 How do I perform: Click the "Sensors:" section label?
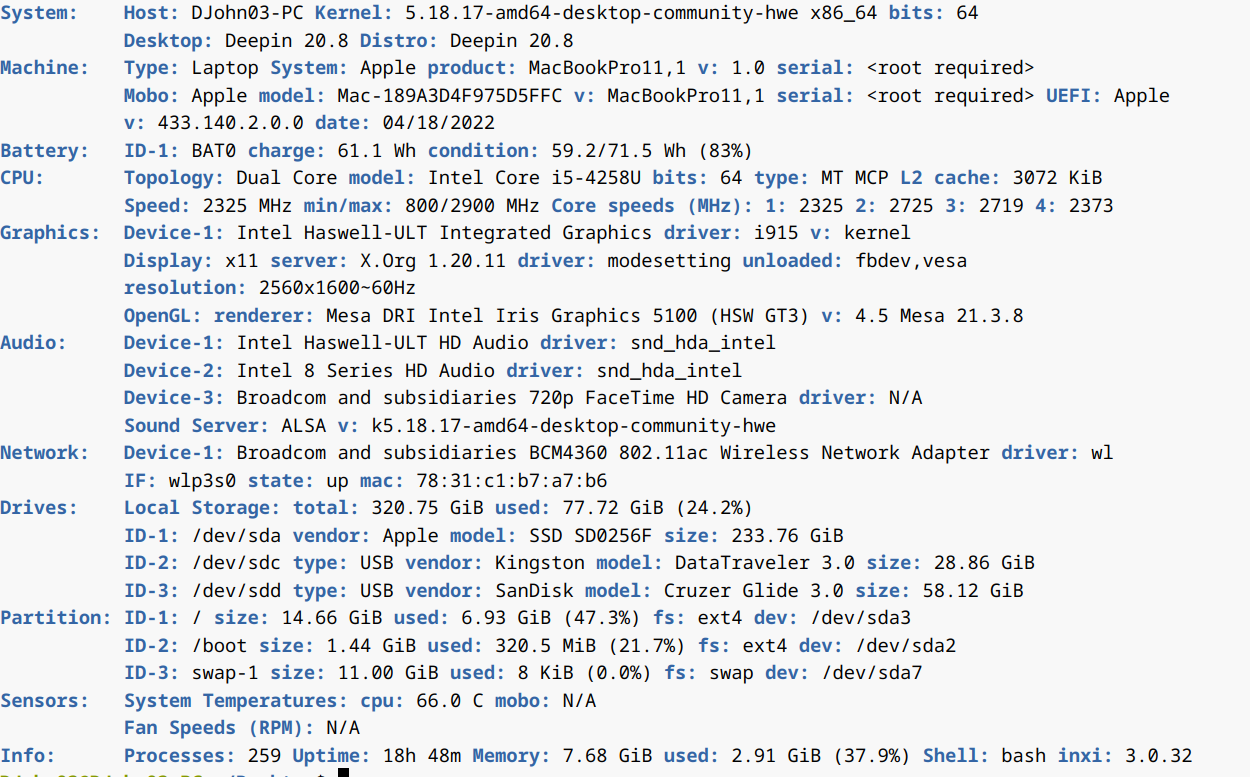pos(45,701)
